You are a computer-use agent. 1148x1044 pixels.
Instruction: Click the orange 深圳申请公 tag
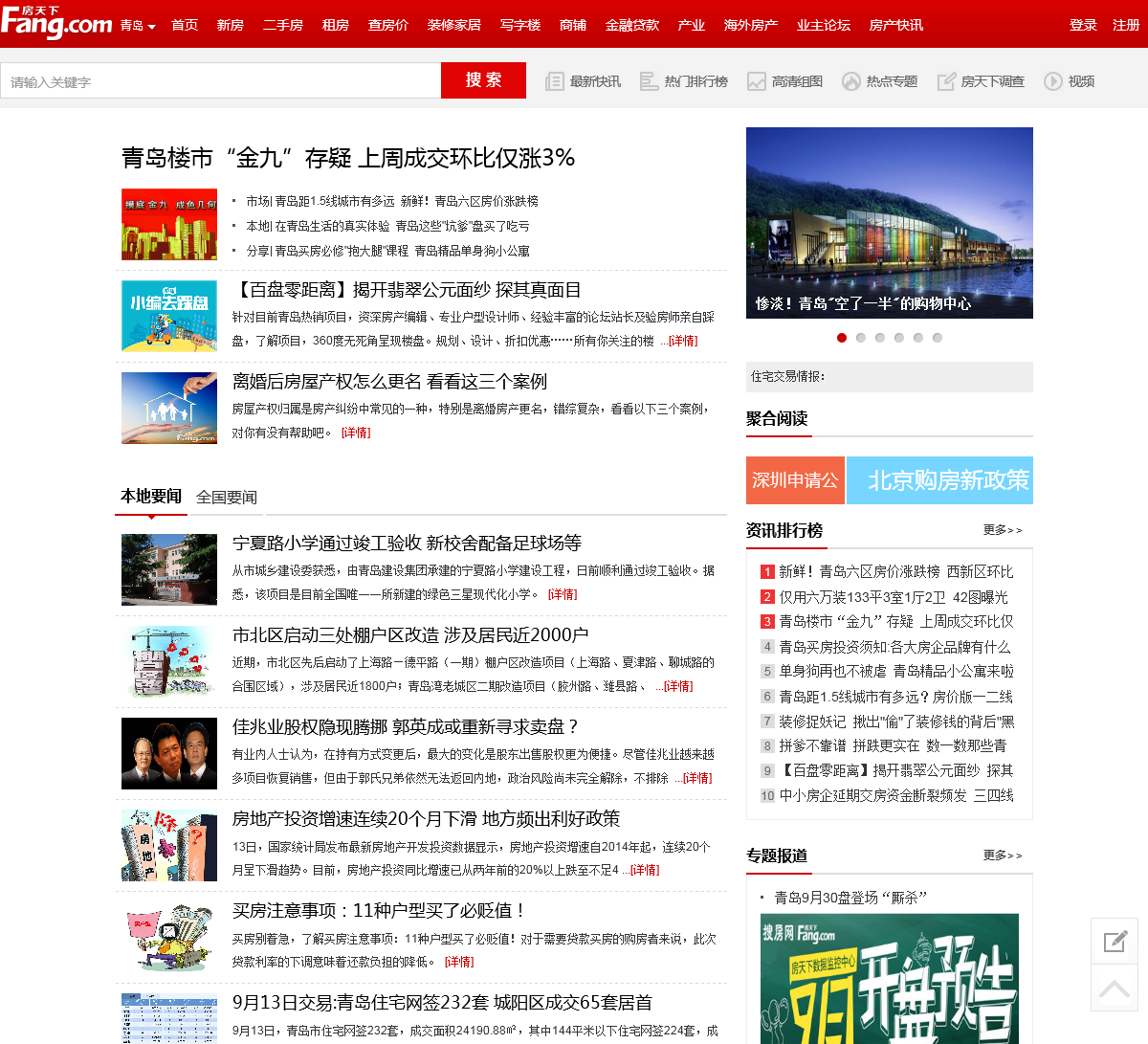[x=795, y=480]
